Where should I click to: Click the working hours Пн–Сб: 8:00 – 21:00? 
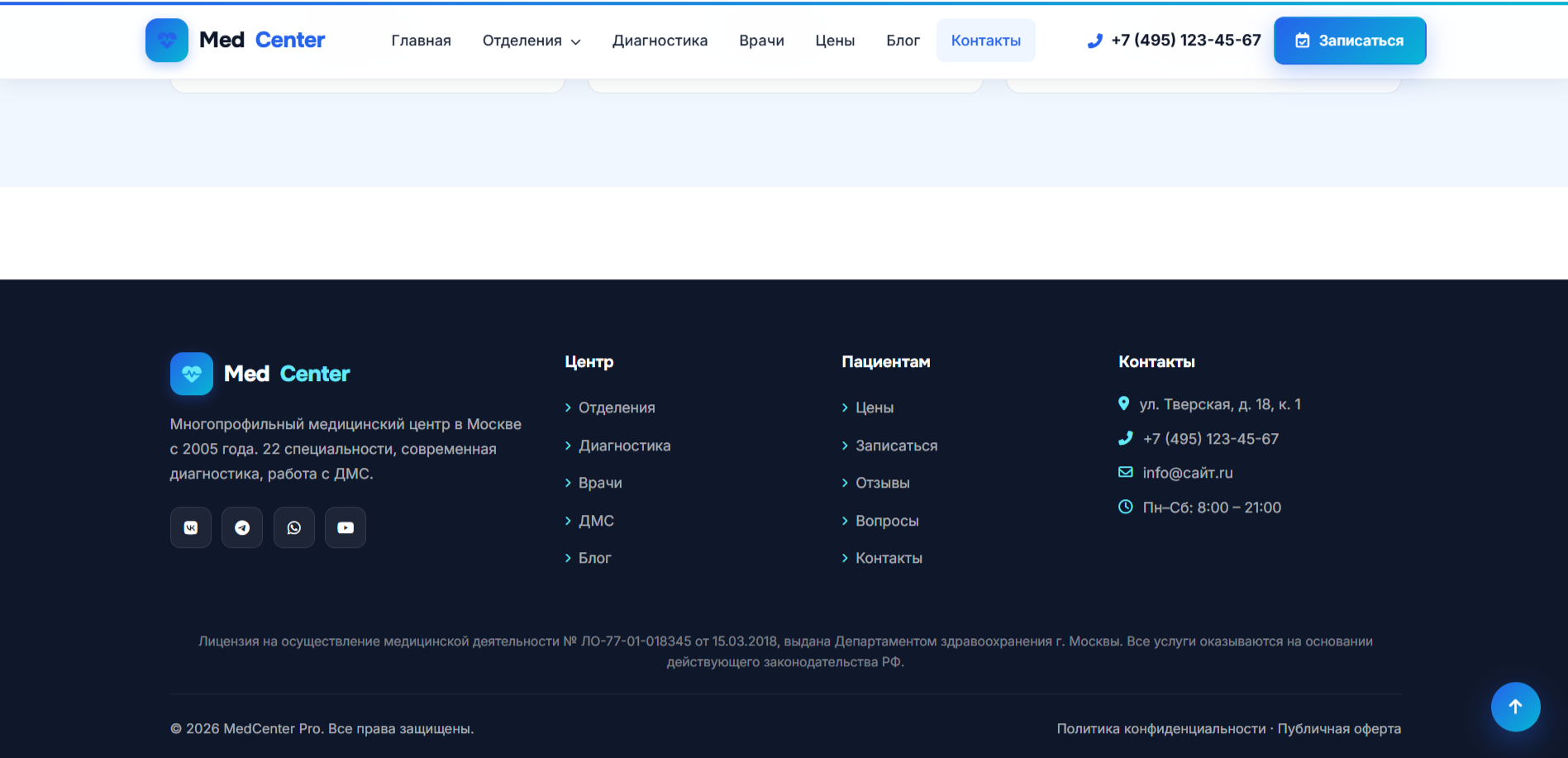point(1212,508)
